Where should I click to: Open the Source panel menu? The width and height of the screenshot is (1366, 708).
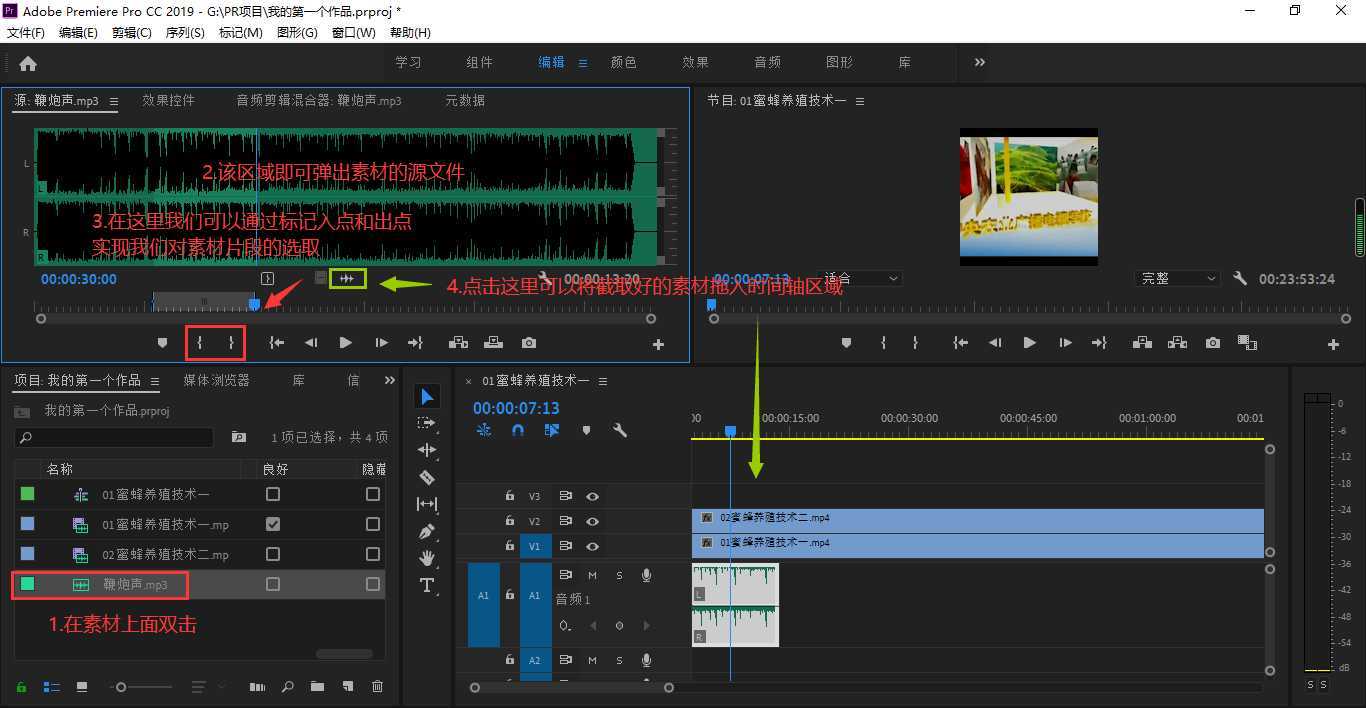pyautogui.click(x=114, y=101)
